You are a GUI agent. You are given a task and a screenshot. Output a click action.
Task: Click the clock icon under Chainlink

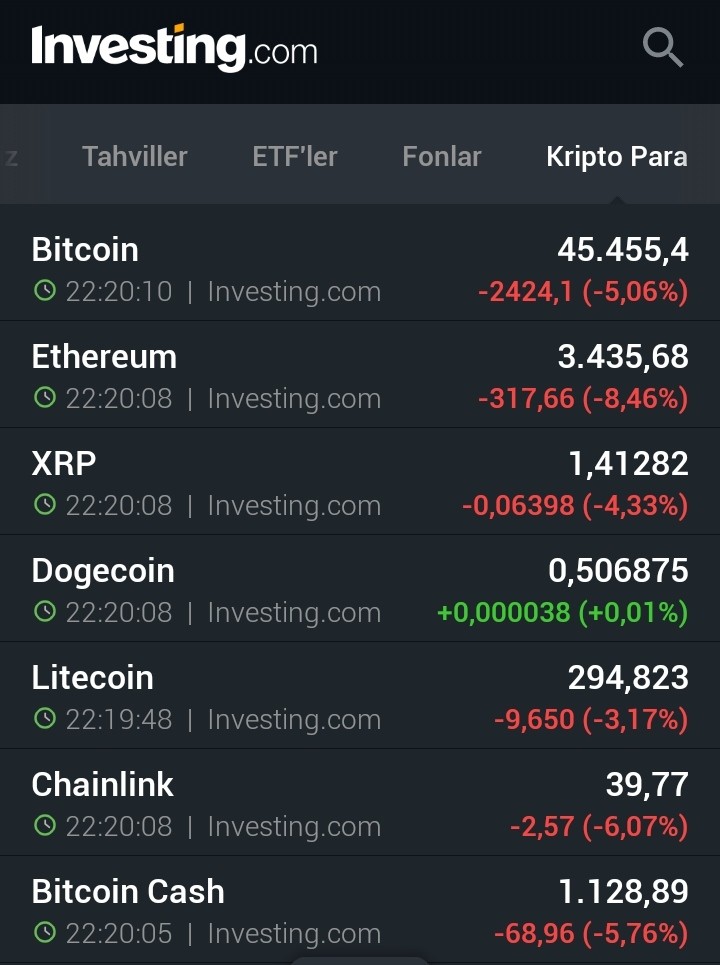[x=45, y=825]
